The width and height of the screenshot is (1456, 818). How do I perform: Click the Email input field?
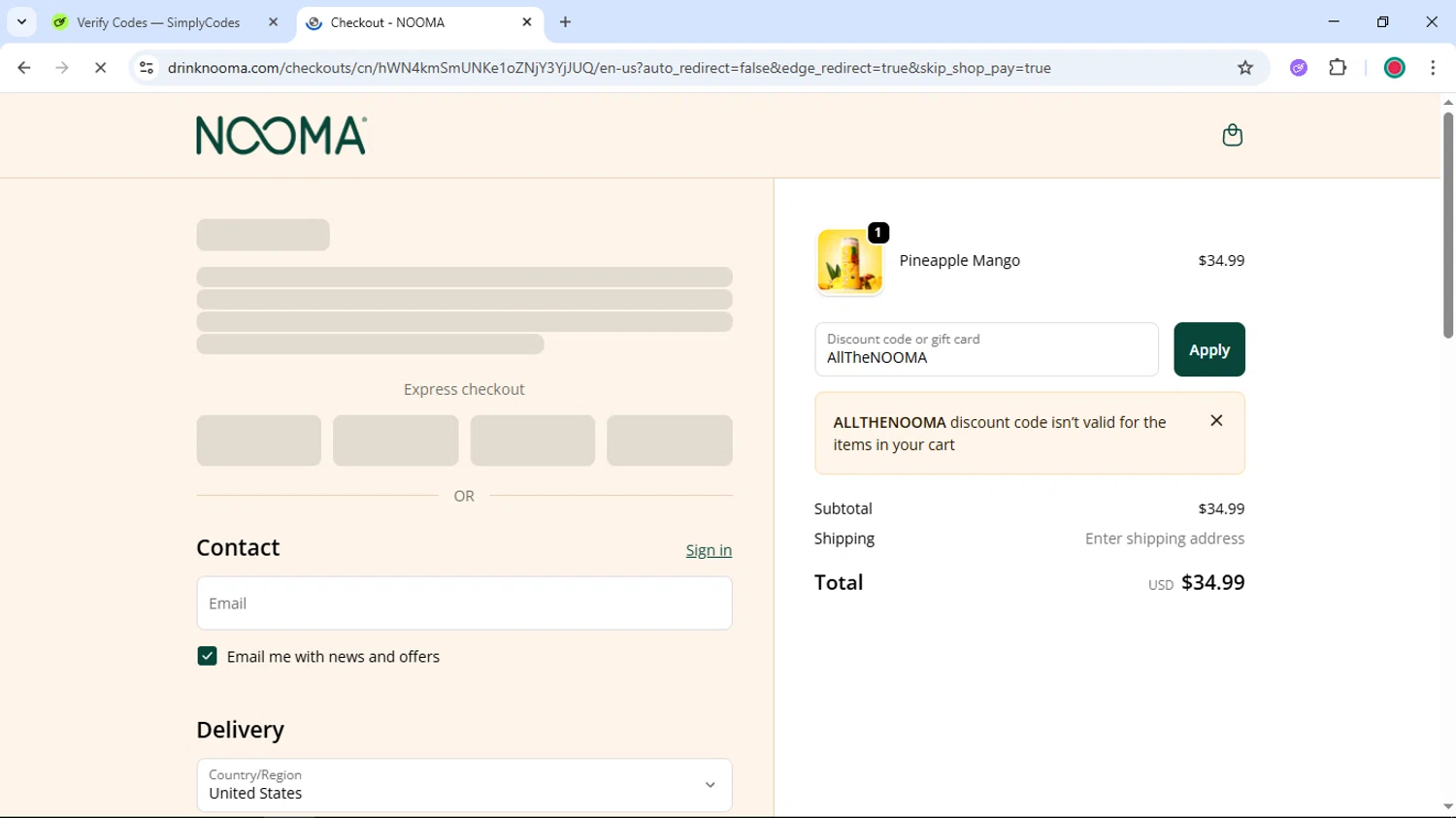(x=464, y=604)
